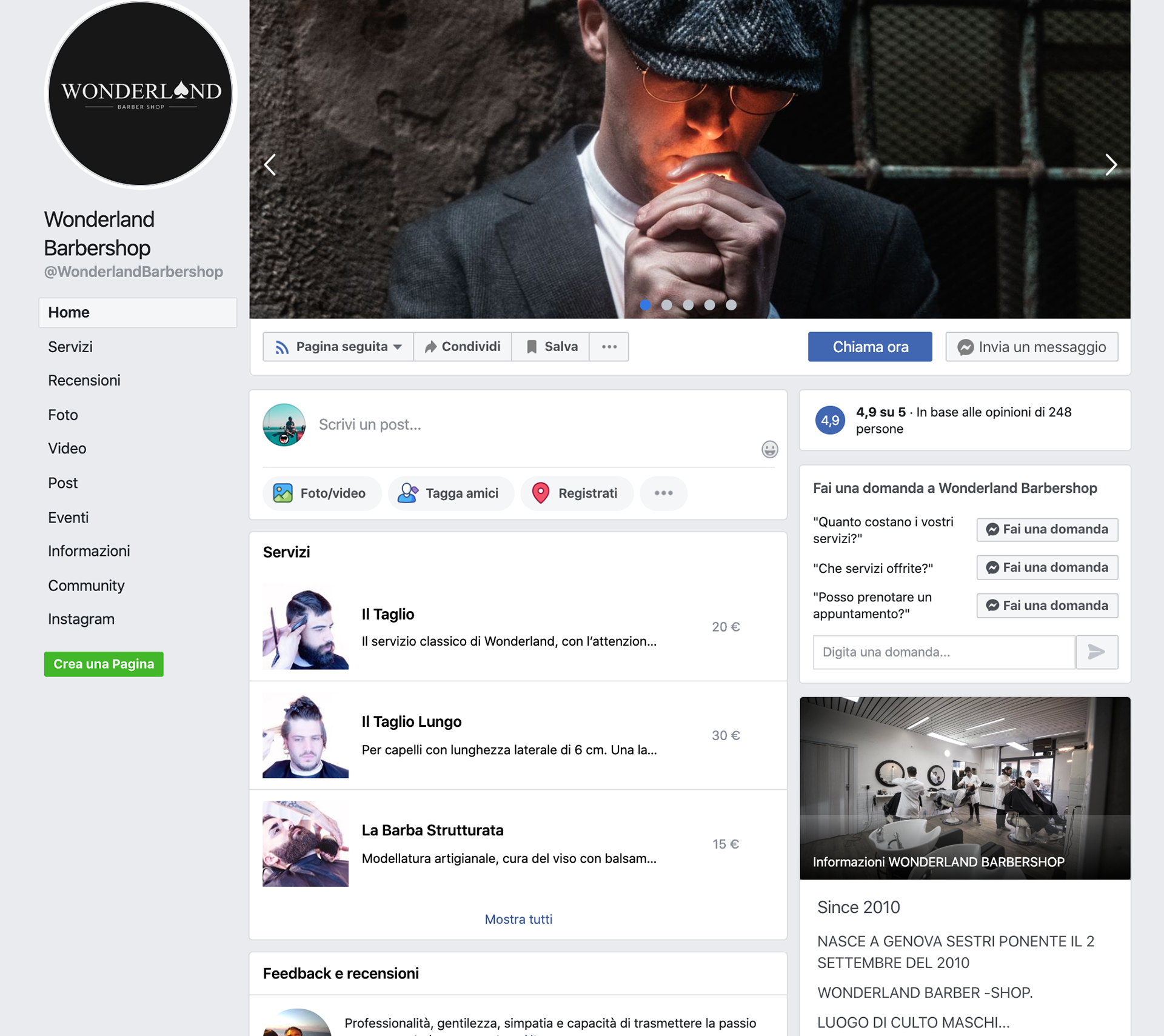This screenshot has width=1164, height=1036.
Task: Click the Digita una domanda input field
Action: pos(943,652)
